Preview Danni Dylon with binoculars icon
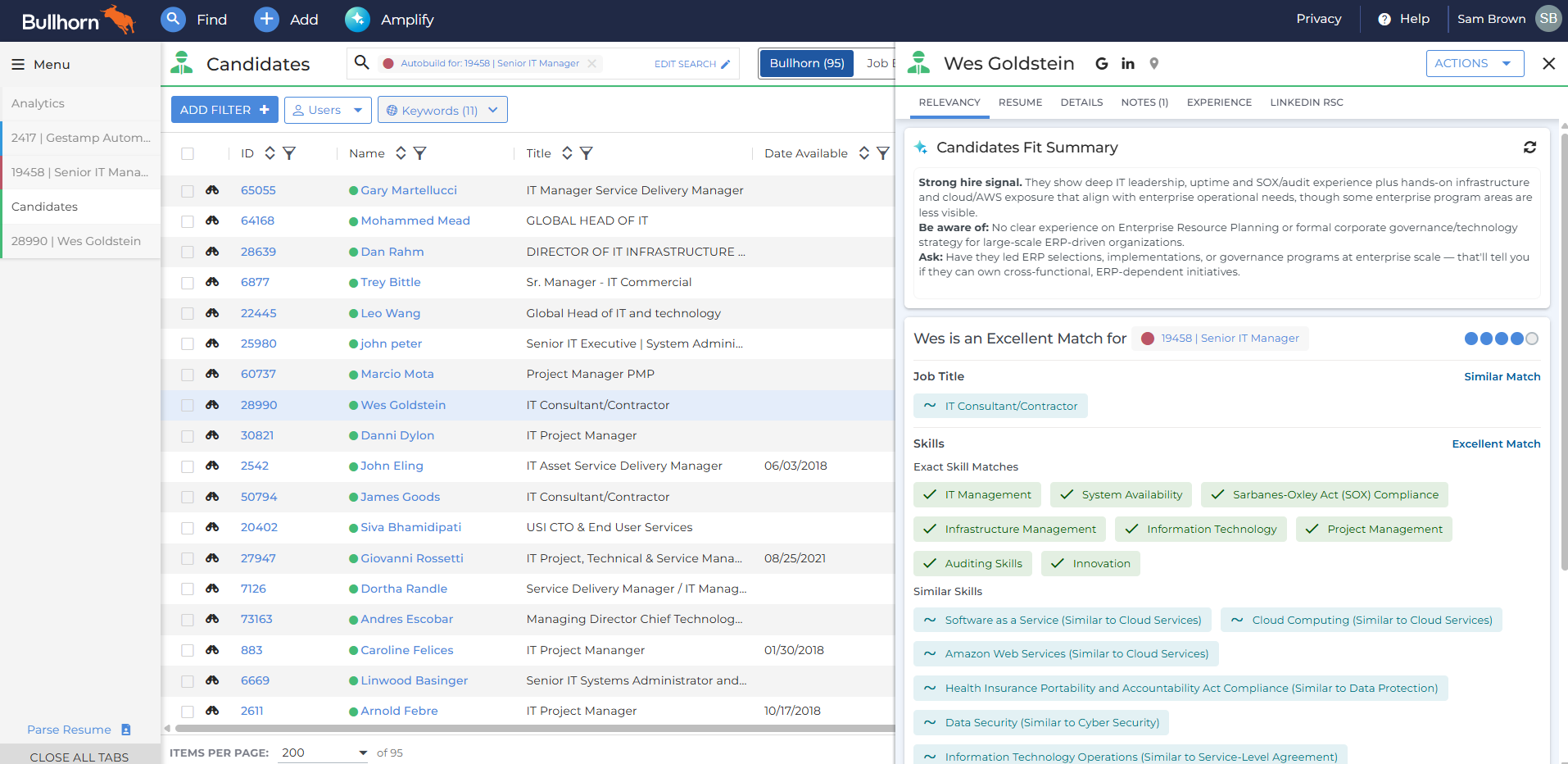This screenshot has width=1568, height=764. tap(212, 435)
